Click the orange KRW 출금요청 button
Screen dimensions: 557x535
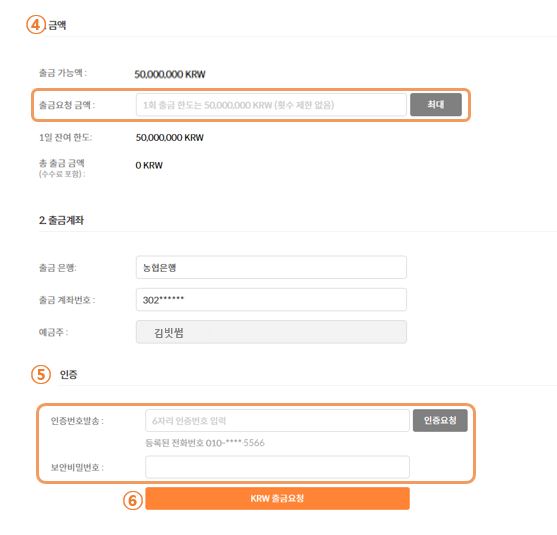[x=277, y=498]
